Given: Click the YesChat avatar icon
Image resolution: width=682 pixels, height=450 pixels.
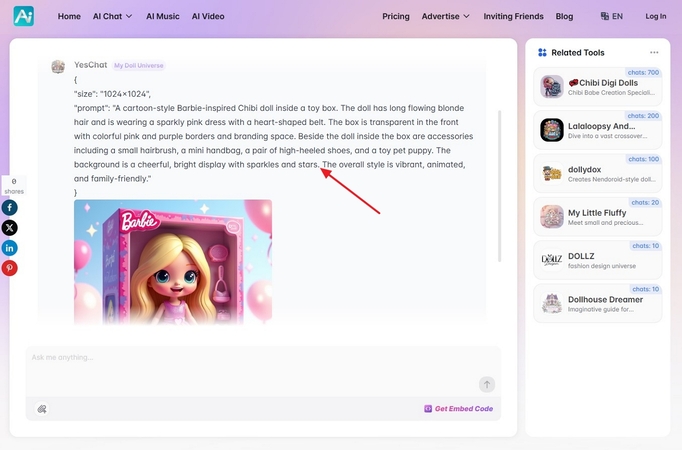Looking at the screenshot, I should (x=58, y=67).
